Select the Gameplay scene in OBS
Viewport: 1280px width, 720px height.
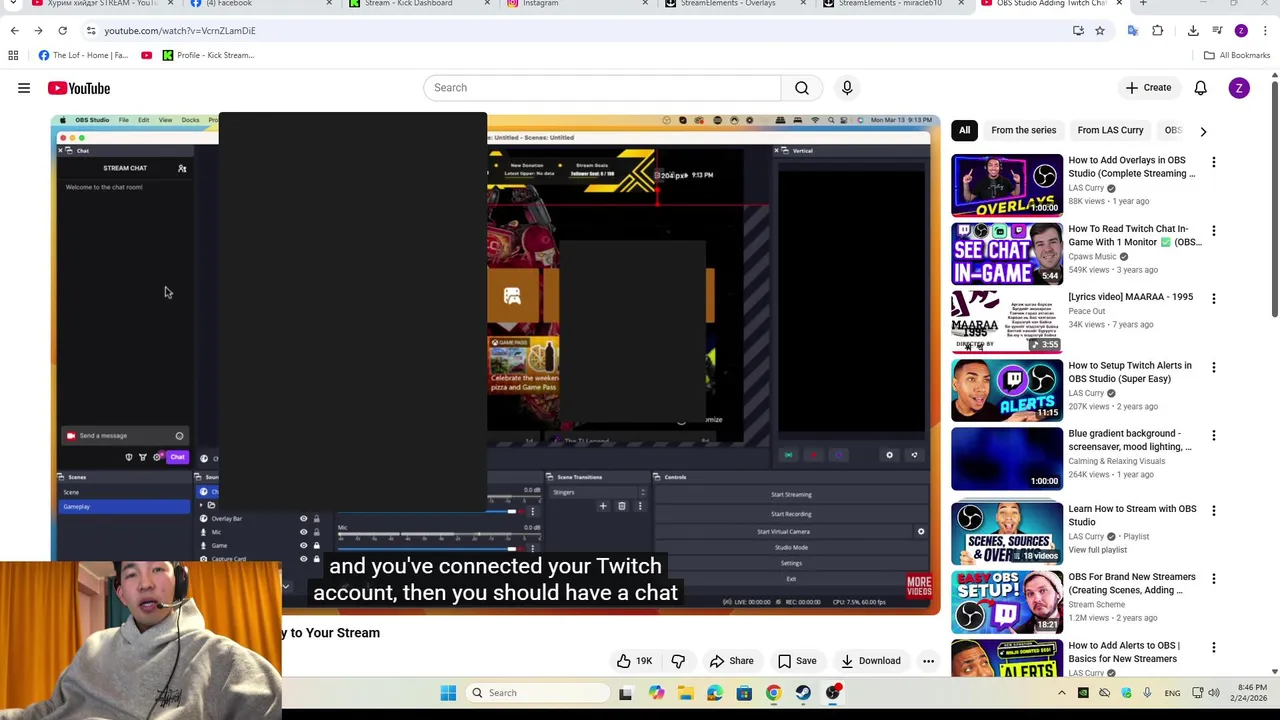point(124,507)
